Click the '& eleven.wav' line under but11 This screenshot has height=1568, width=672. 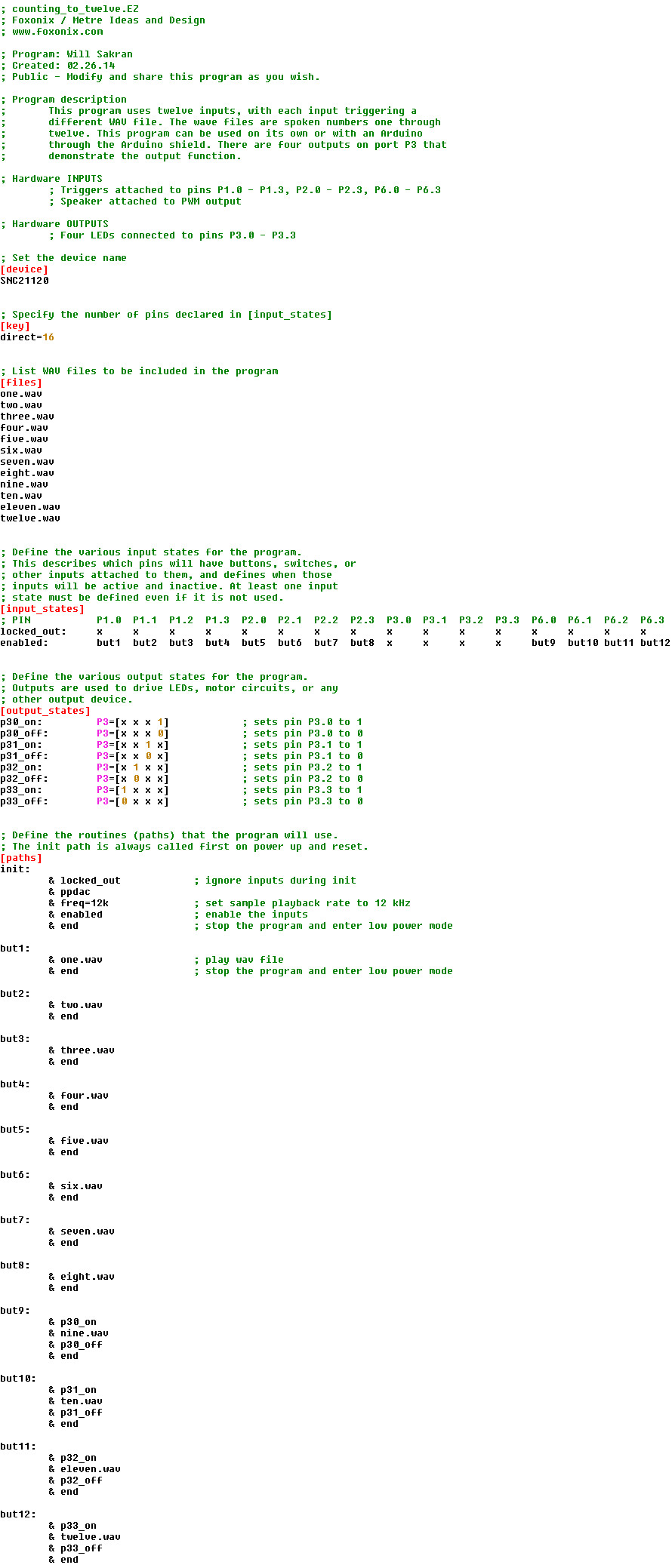85,1469
